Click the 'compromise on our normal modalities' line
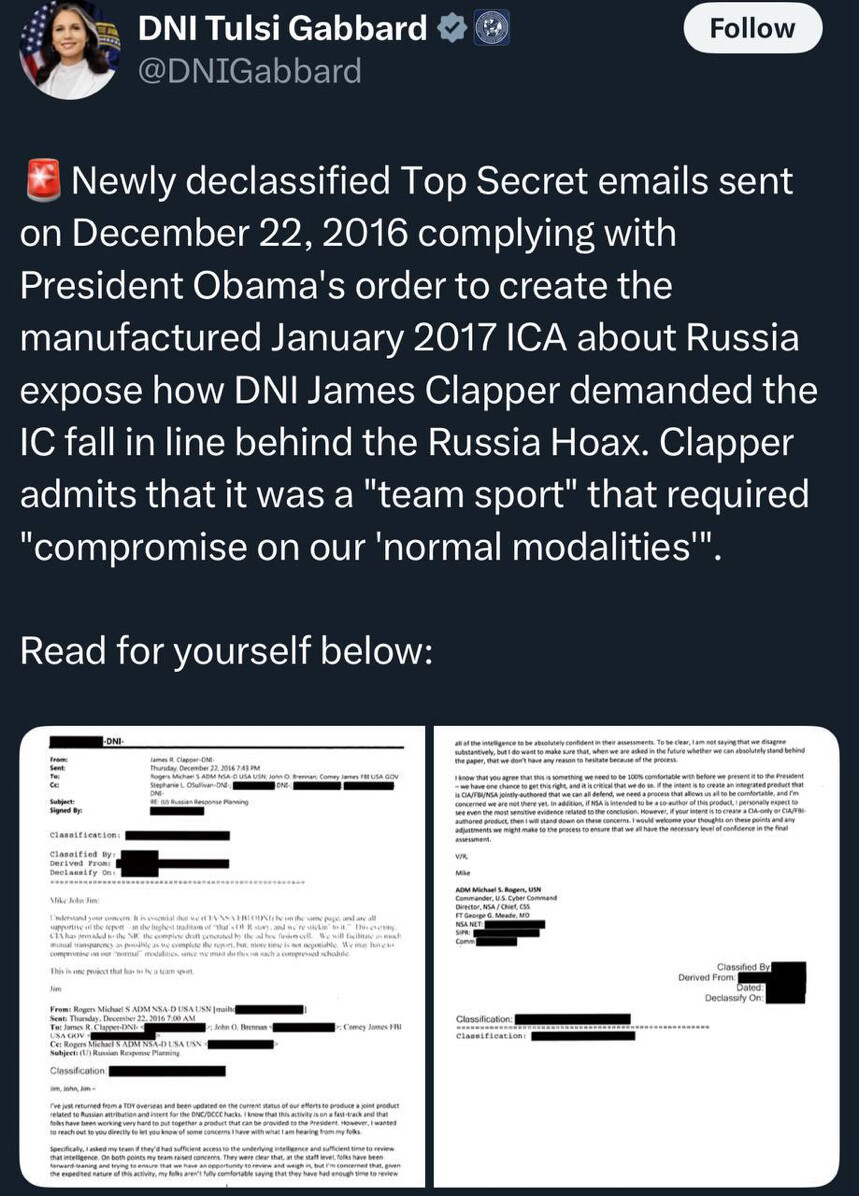The height and width of the screenshot is (1196, 859). pyautogui.click(x=370, y=546)
